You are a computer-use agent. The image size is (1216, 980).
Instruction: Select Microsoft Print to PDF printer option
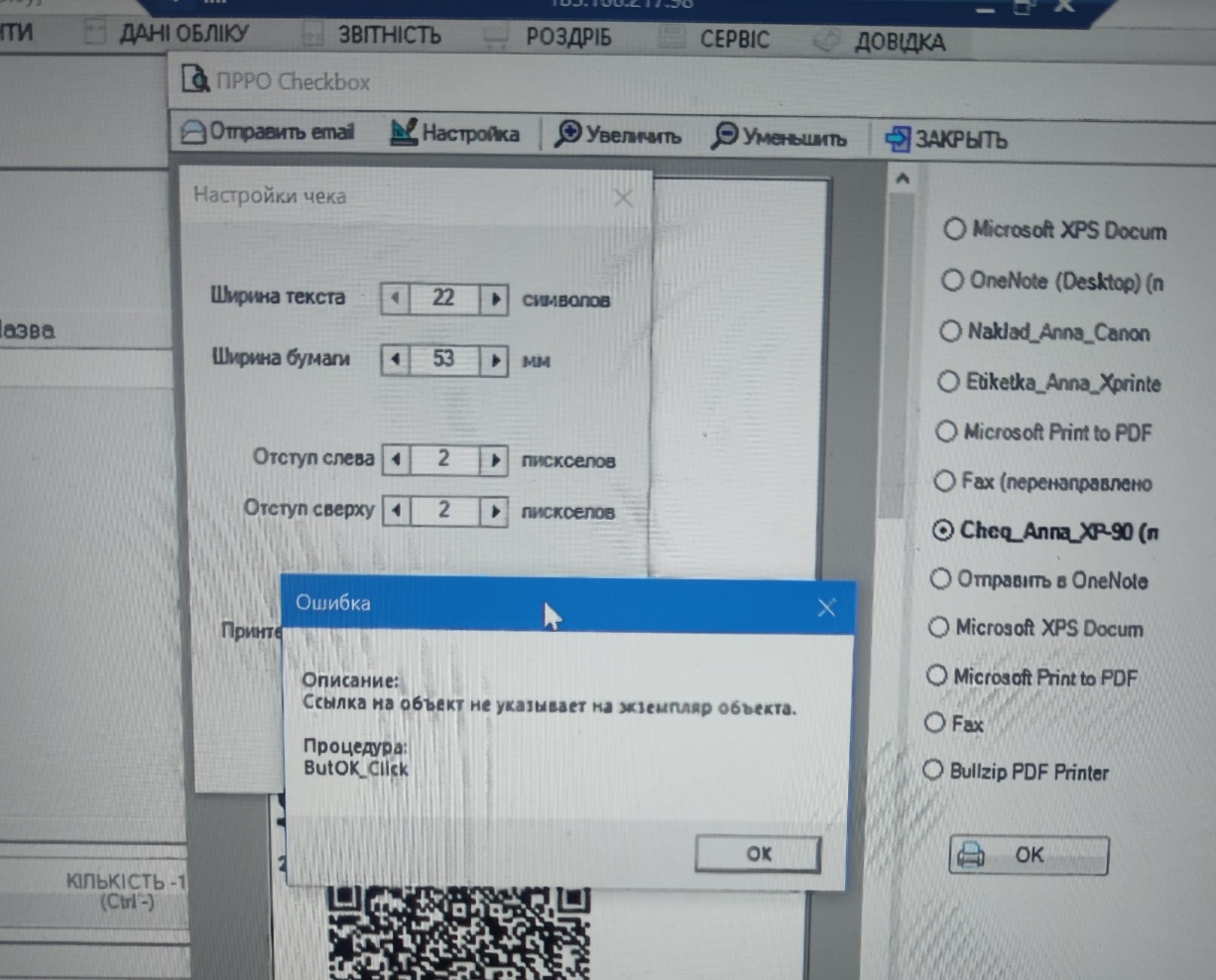tap(946, 431)
